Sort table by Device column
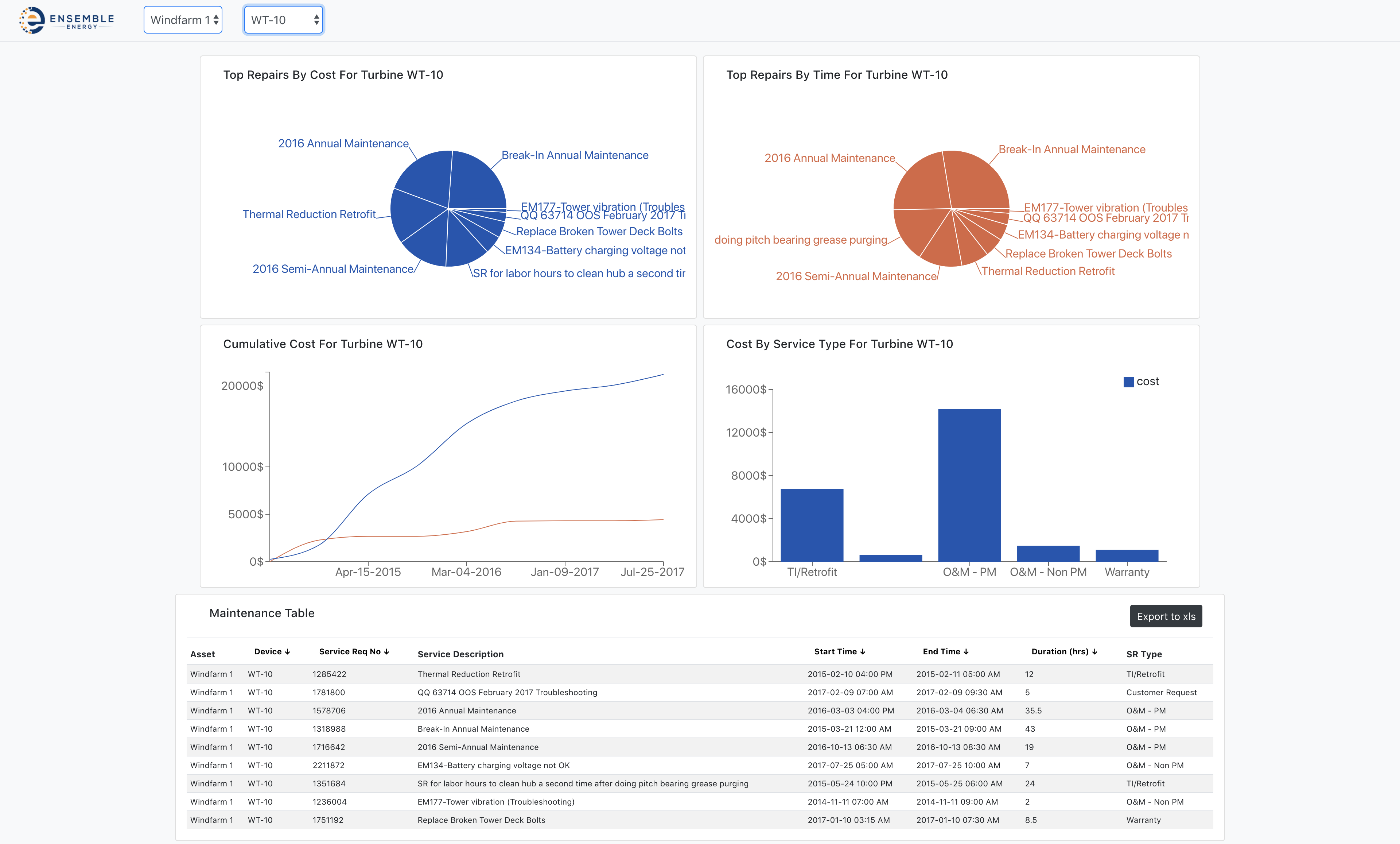 click(272, 651)
